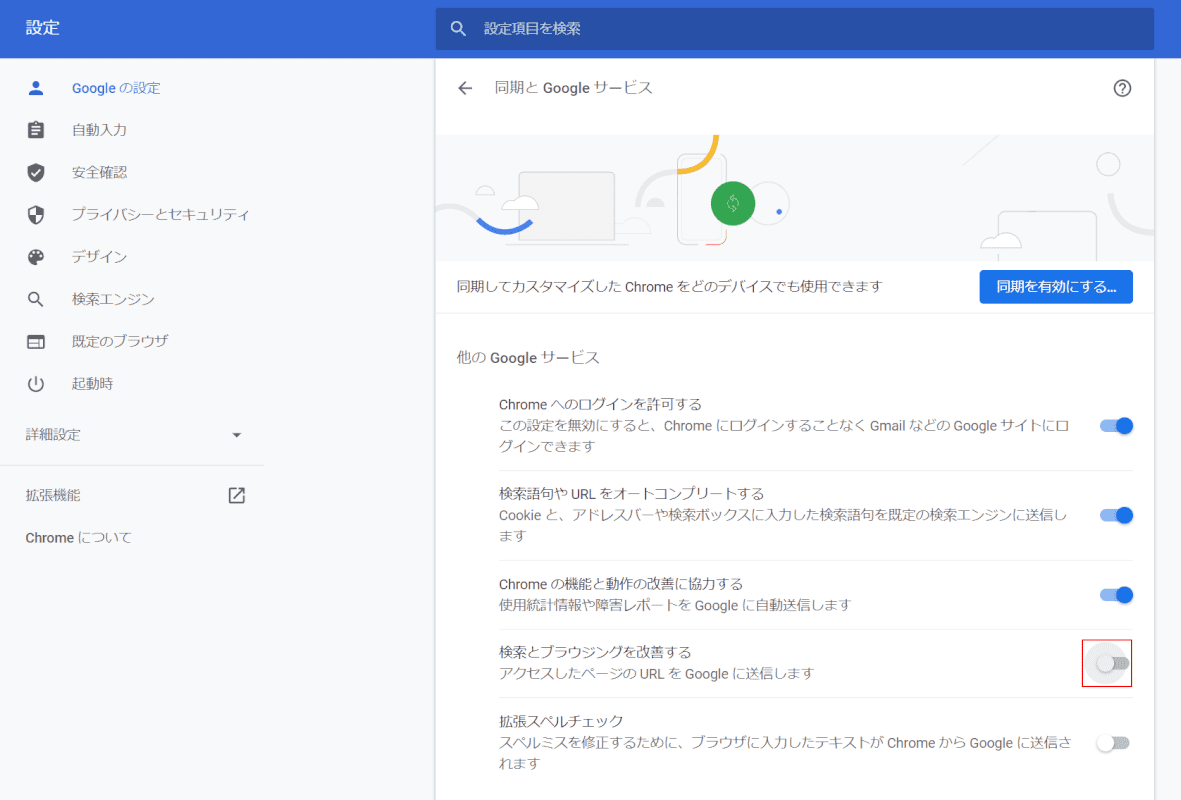The image size is (1181, 800).
Task: Expand the 詳細設定 dropdown arrow
Action: point(237,435)
